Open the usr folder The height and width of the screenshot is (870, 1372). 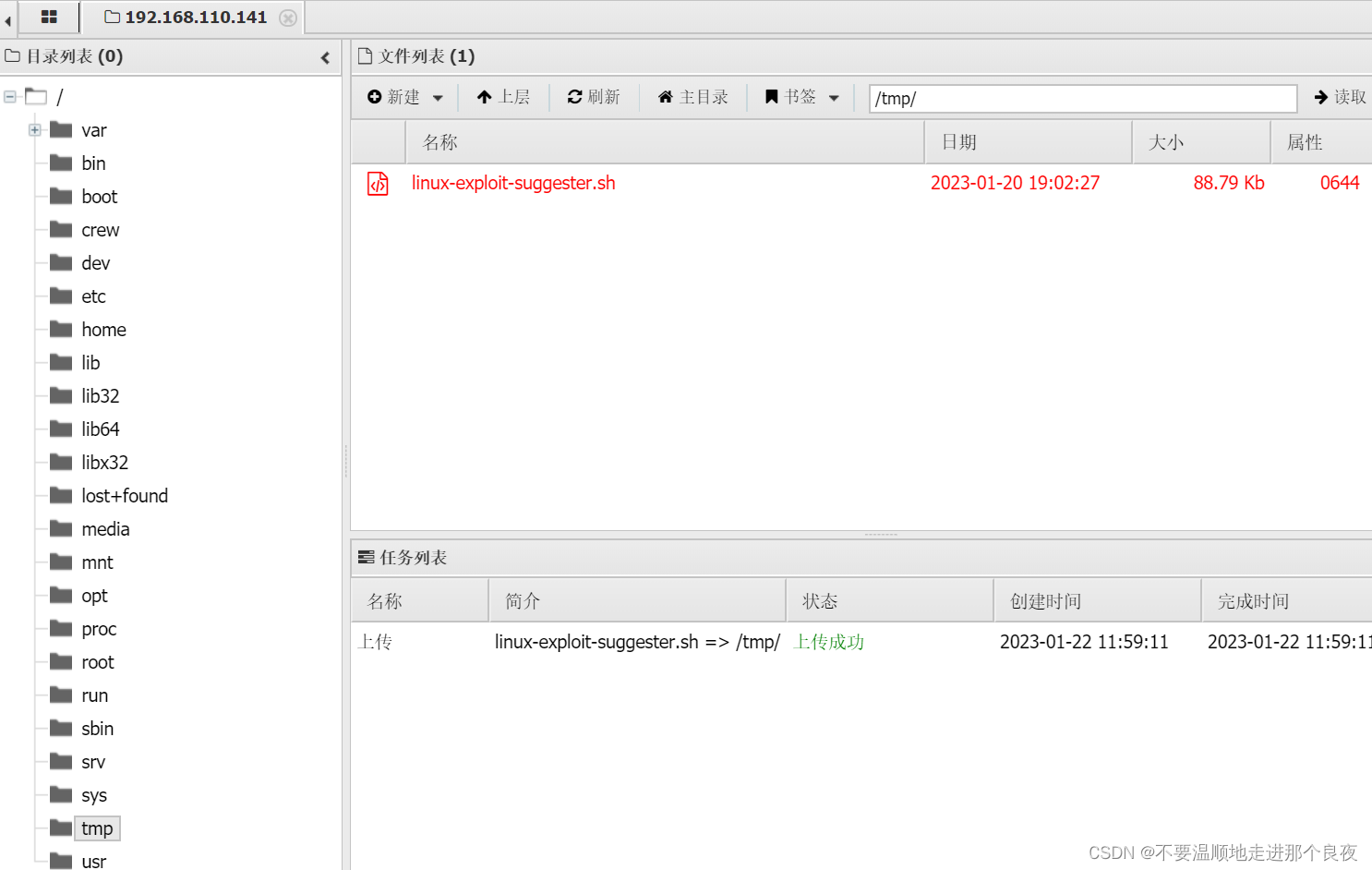pyautogui.click(x=93, y=861)
